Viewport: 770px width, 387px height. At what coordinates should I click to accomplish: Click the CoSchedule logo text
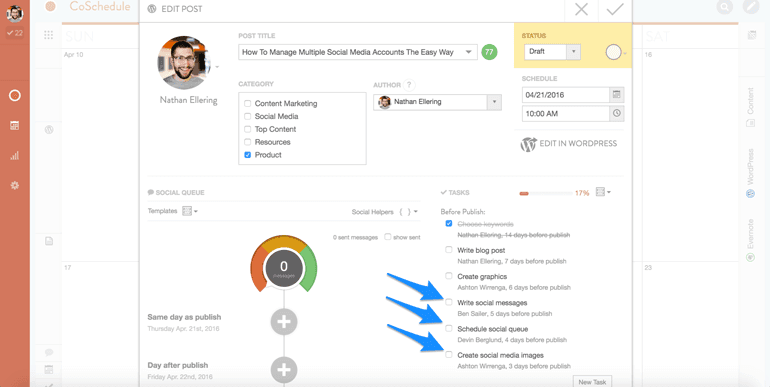100,6
